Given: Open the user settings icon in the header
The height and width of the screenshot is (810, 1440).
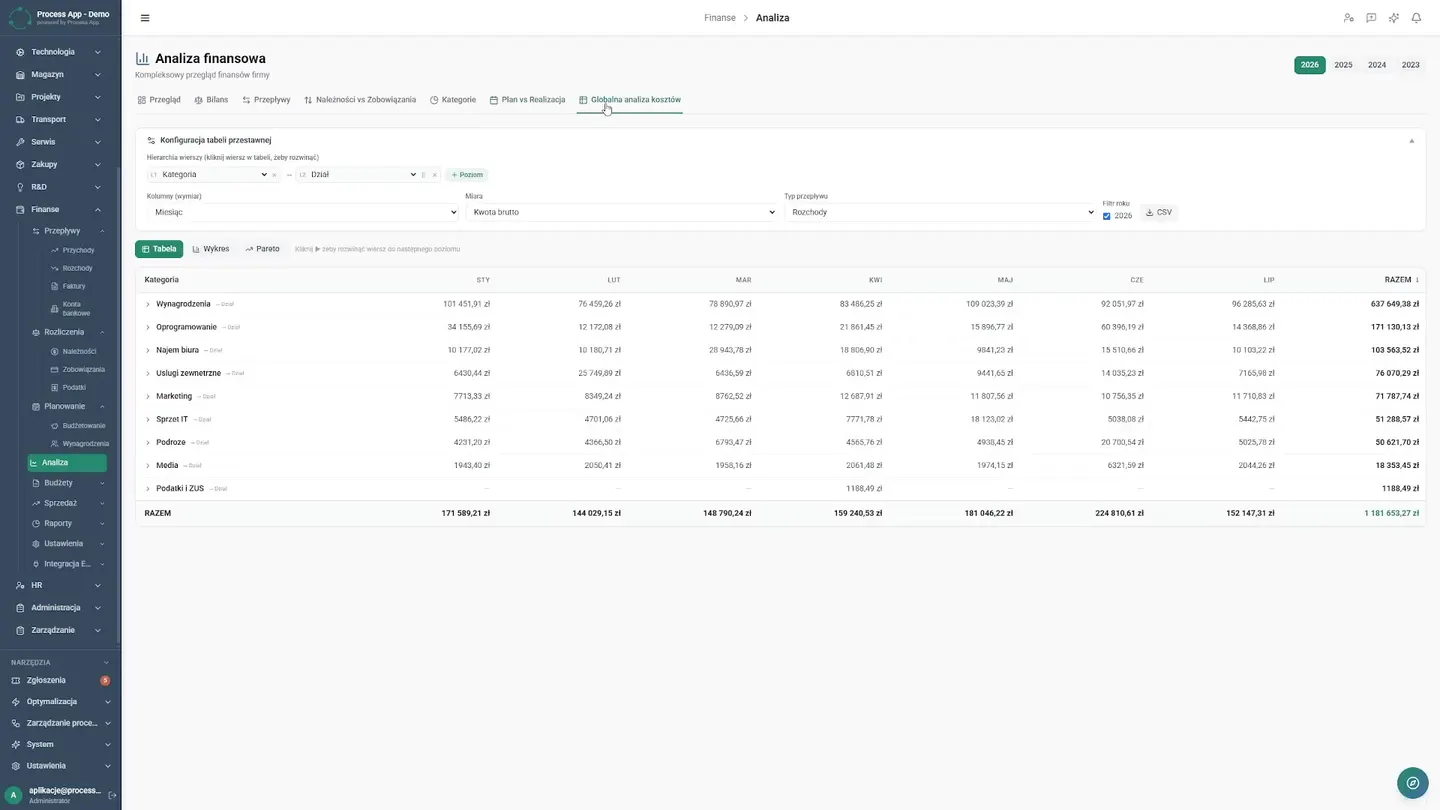Looking at the screenshot, I should tap(1348, 18).
